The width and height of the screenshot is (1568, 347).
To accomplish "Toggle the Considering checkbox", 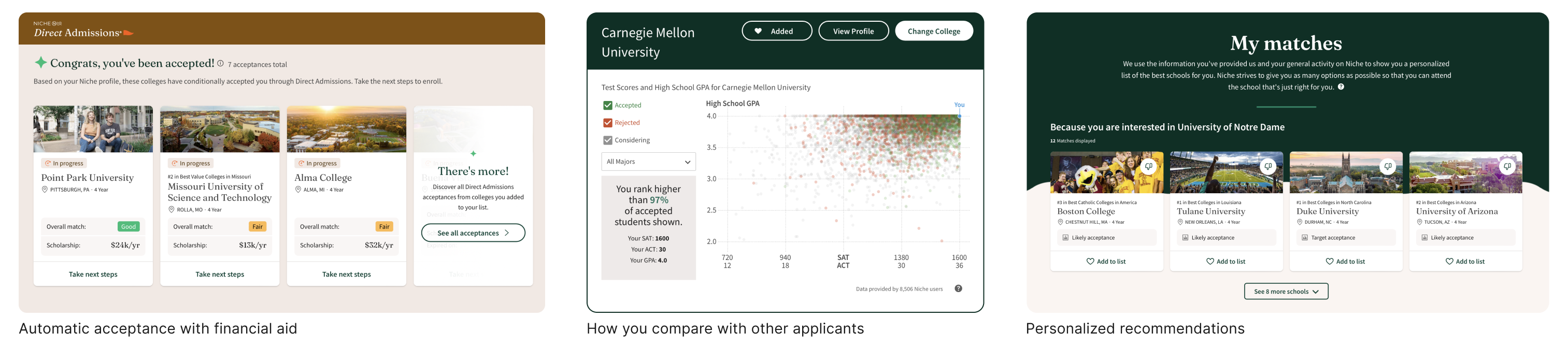I will (x=607, y=140).
